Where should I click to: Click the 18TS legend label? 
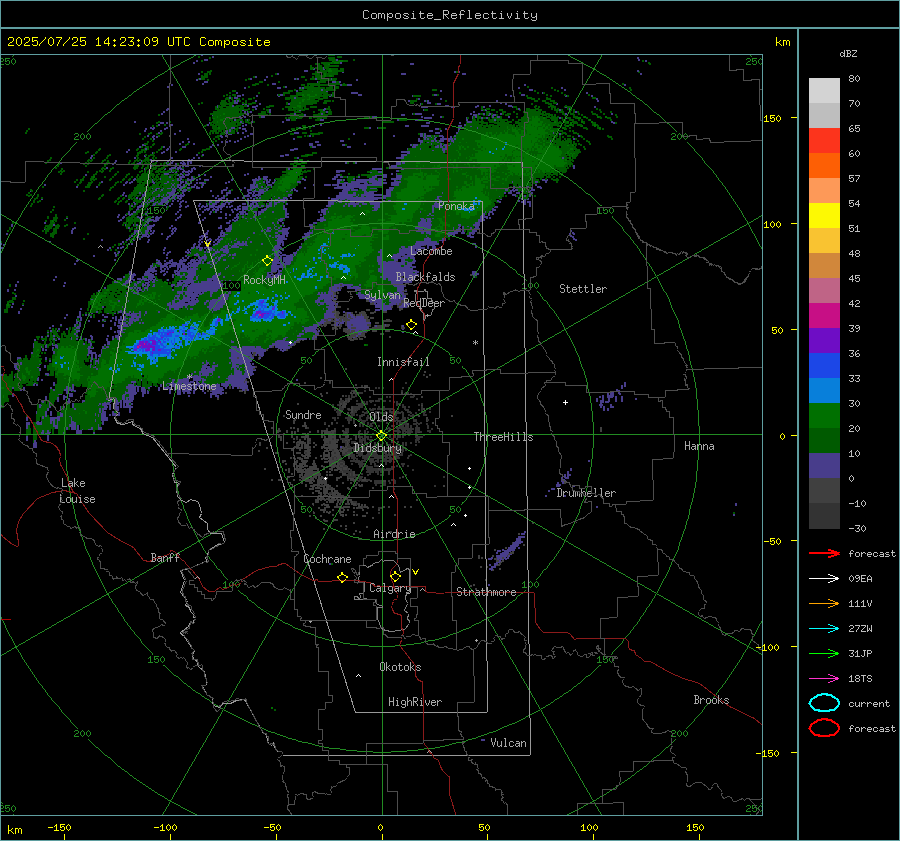tap(860, 679)
